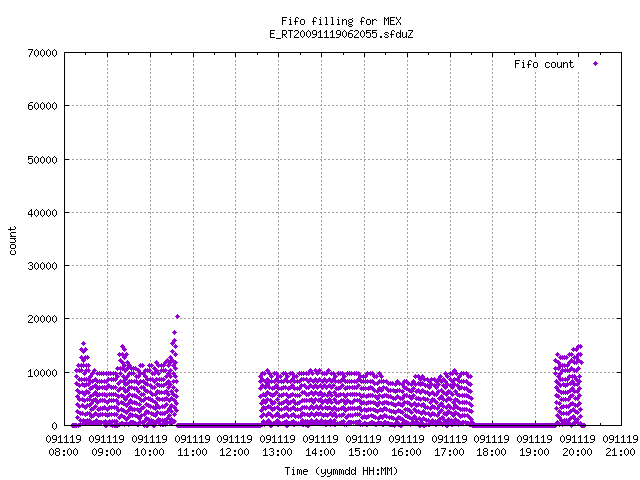Click the x-axis tick 091119 19:00
This screenshot has height=480, width=640.
tap(534, 446)
